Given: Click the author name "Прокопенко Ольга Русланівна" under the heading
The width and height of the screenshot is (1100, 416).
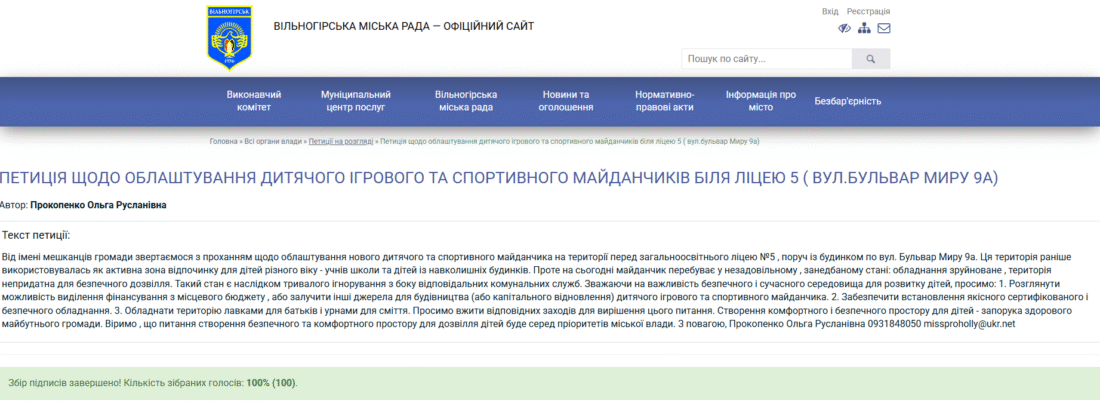Looking at the screenshot, I should pos(98,206).
